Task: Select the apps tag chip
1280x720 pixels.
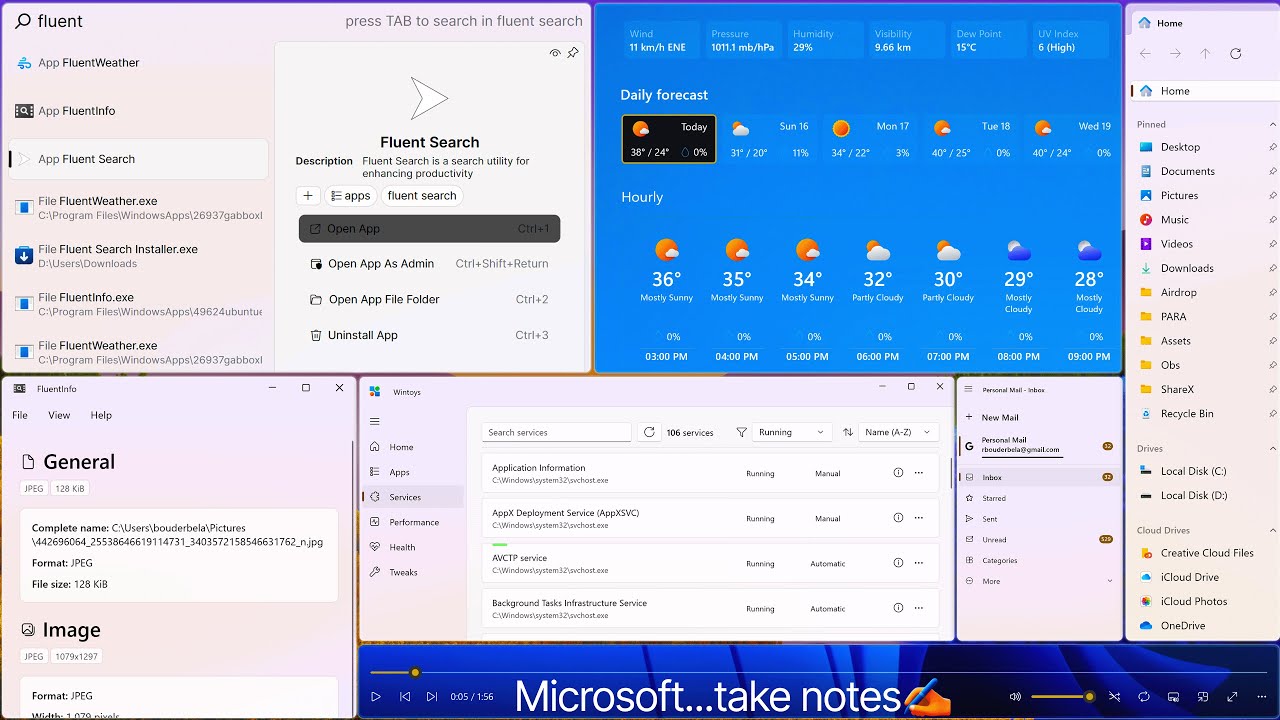Action: point(351,196)
